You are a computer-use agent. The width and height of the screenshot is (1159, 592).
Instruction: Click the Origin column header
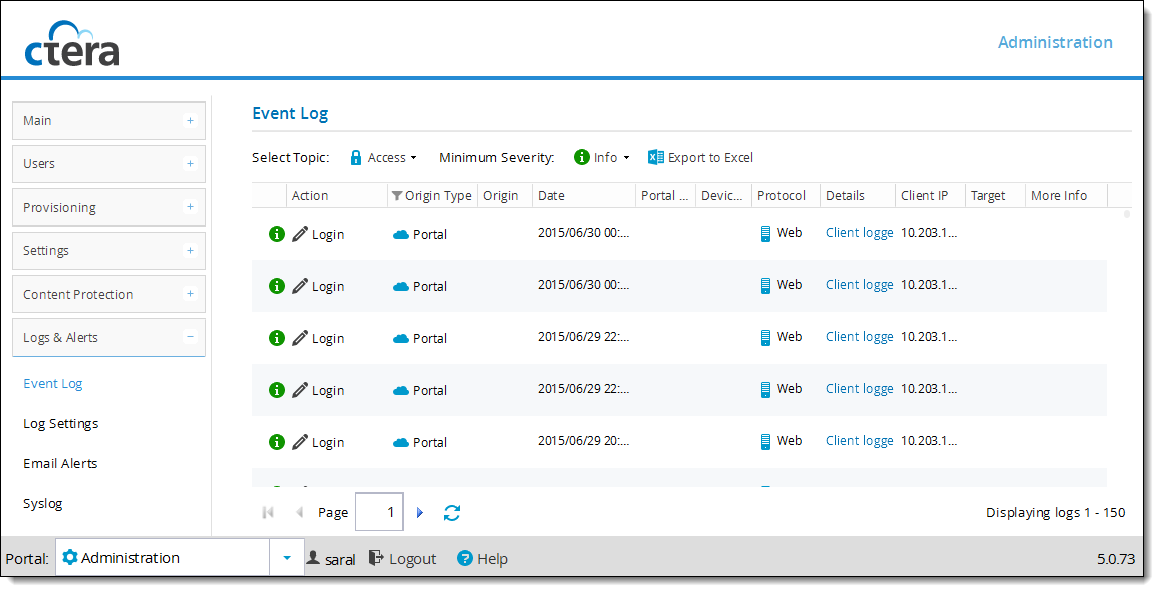[505, 196]
